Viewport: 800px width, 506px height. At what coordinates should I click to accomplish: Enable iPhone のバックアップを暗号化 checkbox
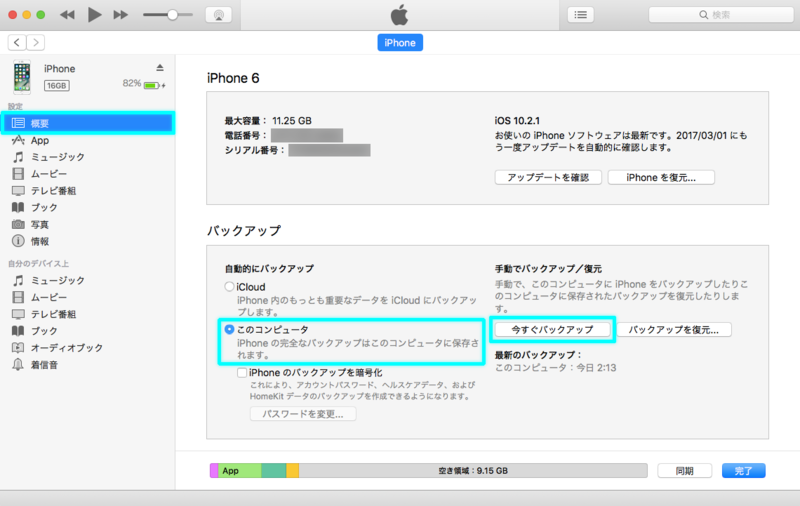[242, 373]
